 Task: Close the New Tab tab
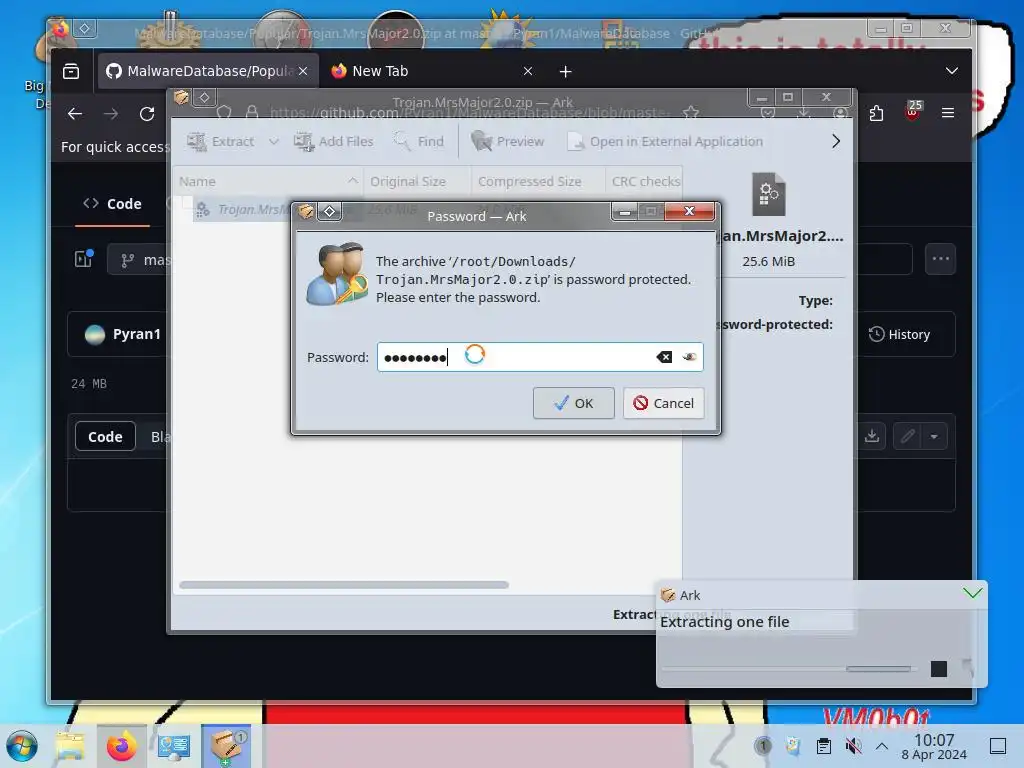(x=528, y=71)
